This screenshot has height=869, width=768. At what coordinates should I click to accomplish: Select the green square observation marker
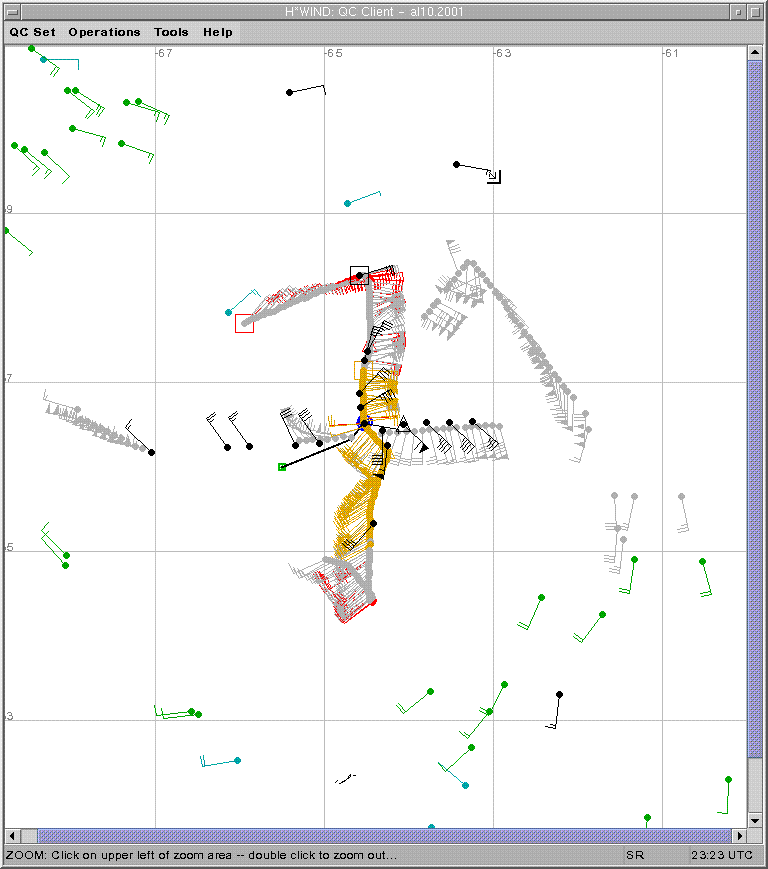282,467
